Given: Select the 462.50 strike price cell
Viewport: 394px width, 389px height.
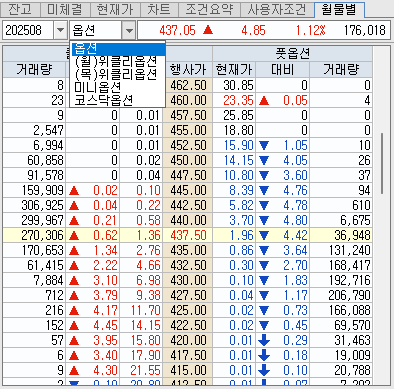Looking at the screenshot, I should pos(188,85).
